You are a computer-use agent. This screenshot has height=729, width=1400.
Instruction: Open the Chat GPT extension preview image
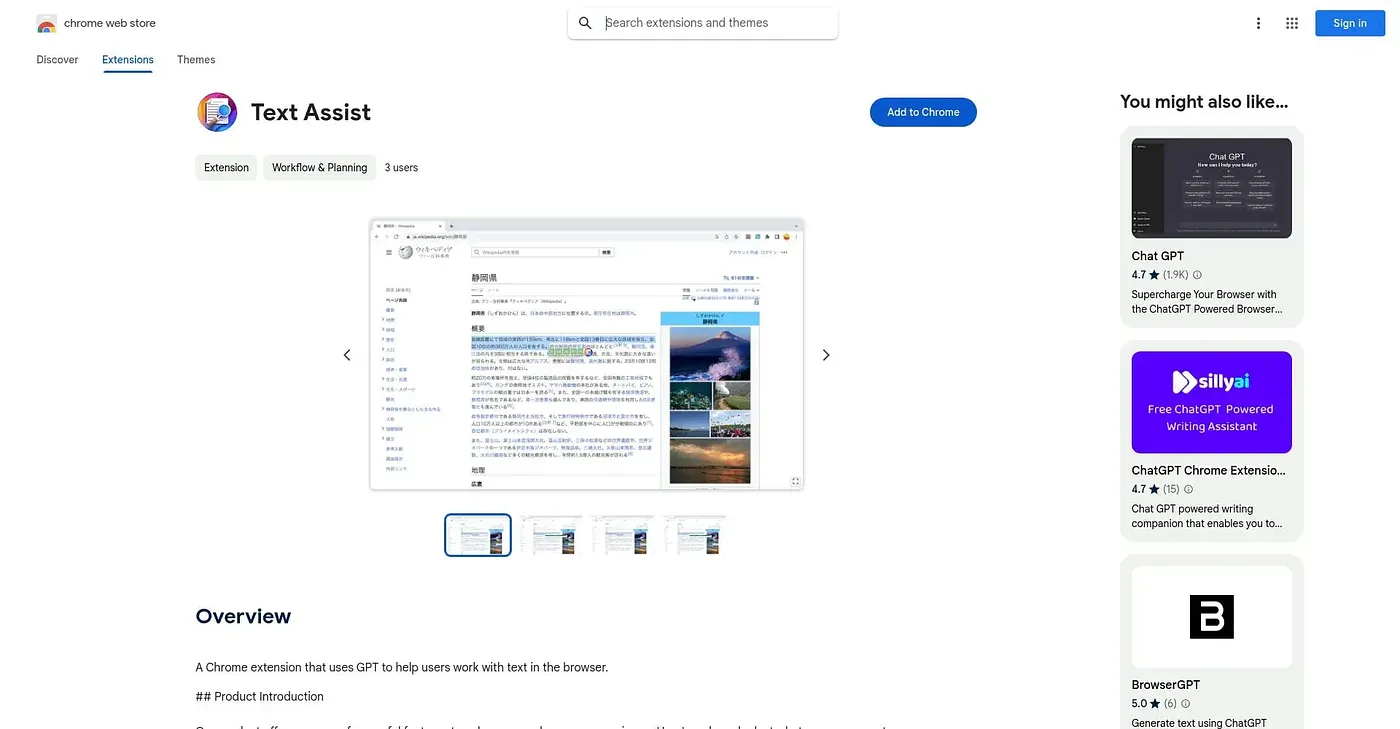(1212, 188)
